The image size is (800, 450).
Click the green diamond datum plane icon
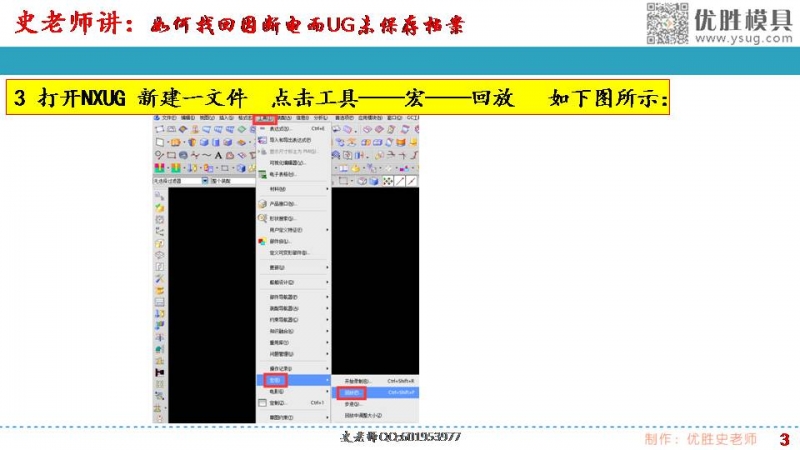[242, 130]
